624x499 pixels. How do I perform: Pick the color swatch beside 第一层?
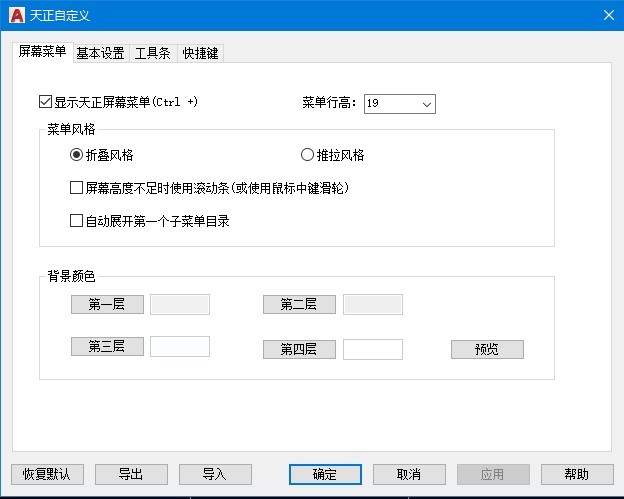point(180,304)
